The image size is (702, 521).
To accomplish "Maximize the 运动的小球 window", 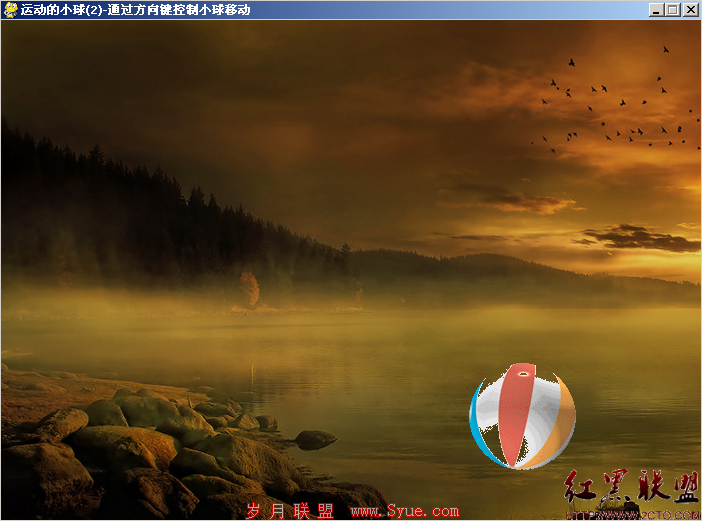I will coord(672,10).
